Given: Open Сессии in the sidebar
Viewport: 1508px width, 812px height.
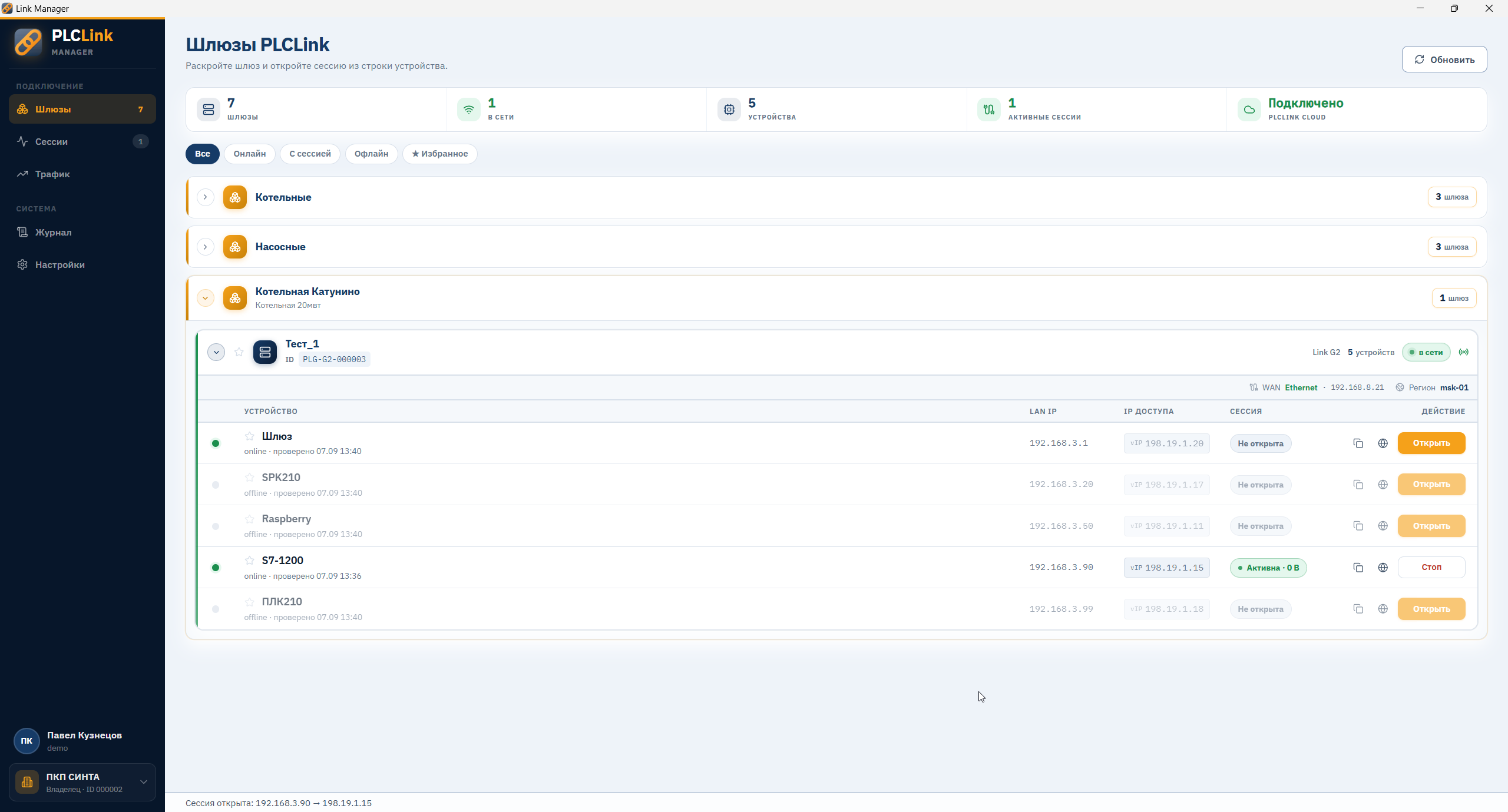Looking at the screenshot, I should point(82,141).
